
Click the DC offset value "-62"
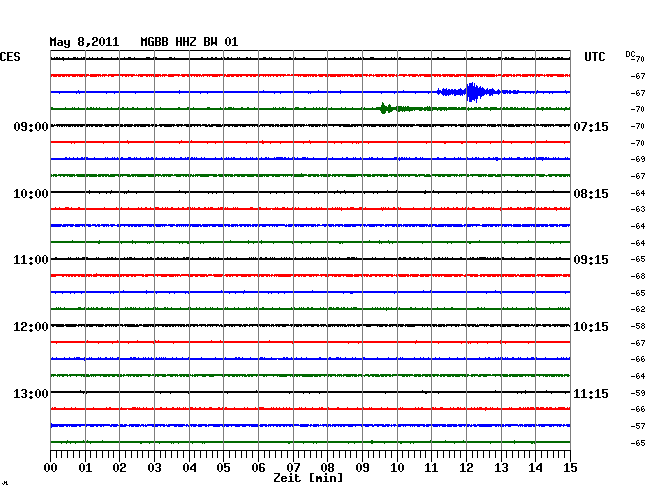[638, 309]
